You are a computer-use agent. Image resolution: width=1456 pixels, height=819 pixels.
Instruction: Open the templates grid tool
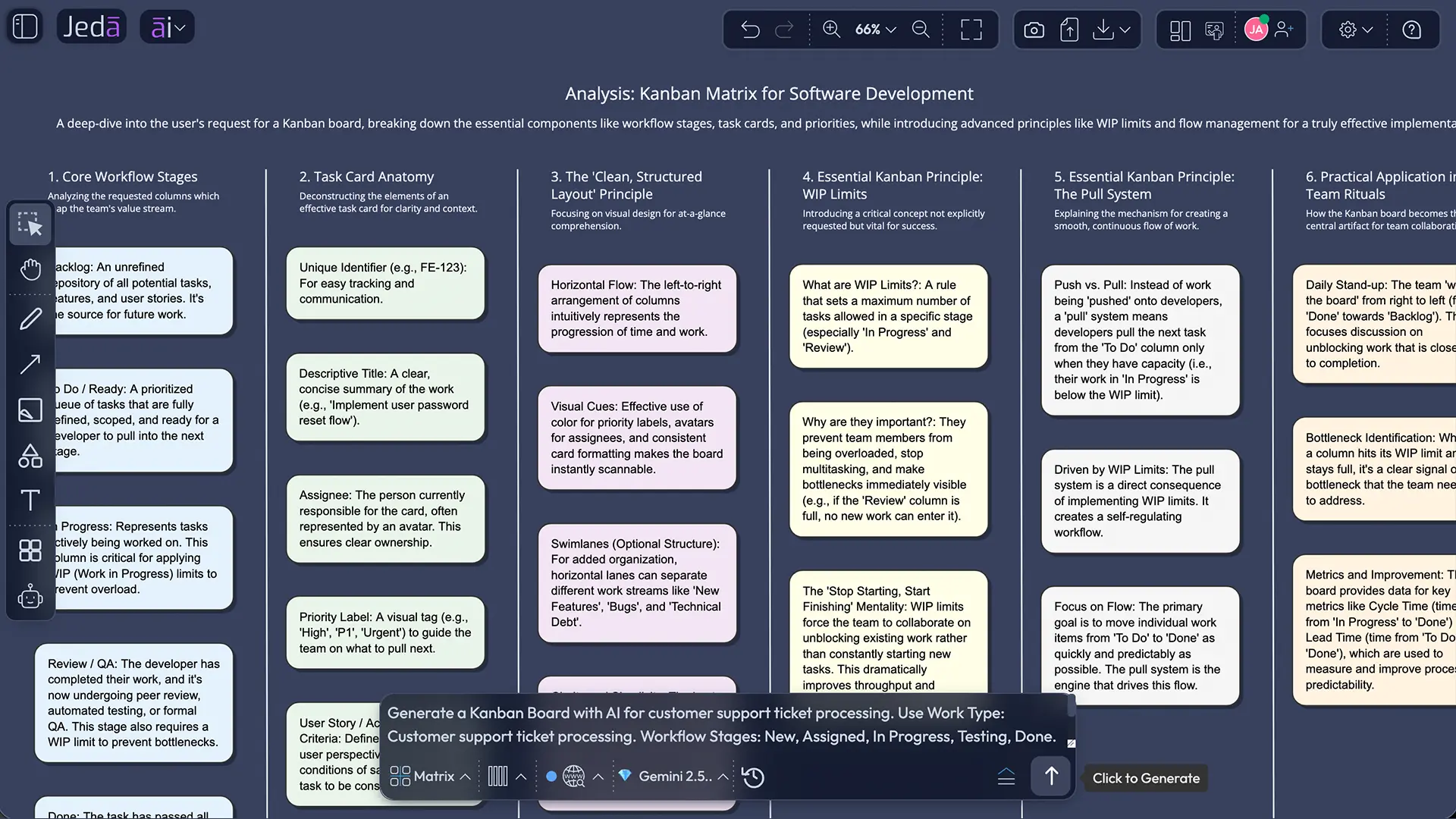click(x=30, y=551)
